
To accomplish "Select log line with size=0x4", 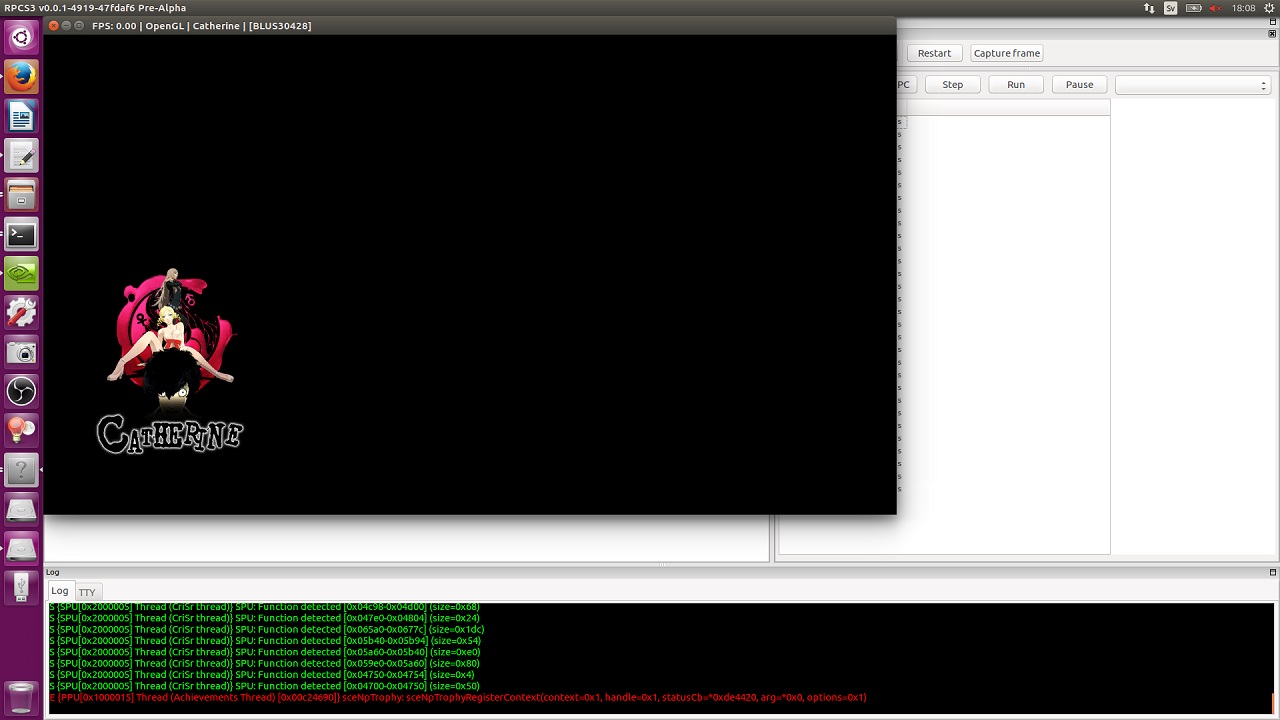I will point(262,675).
